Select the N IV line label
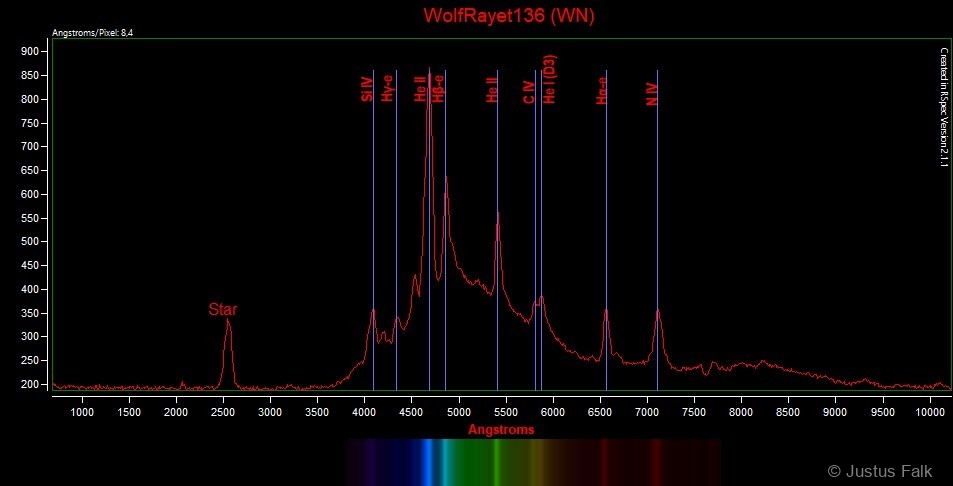 (x=651, y=94)
